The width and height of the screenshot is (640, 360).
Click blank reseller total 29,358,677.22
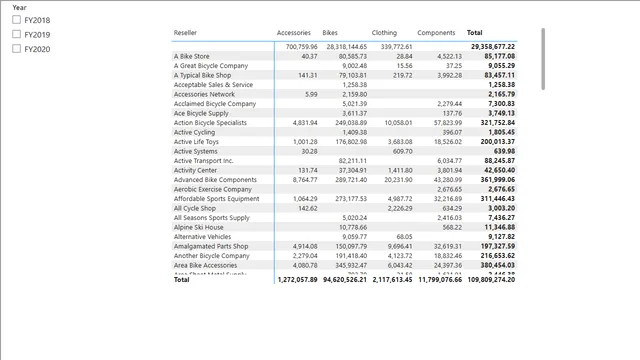pyautogui.click(x=493, y=47)
